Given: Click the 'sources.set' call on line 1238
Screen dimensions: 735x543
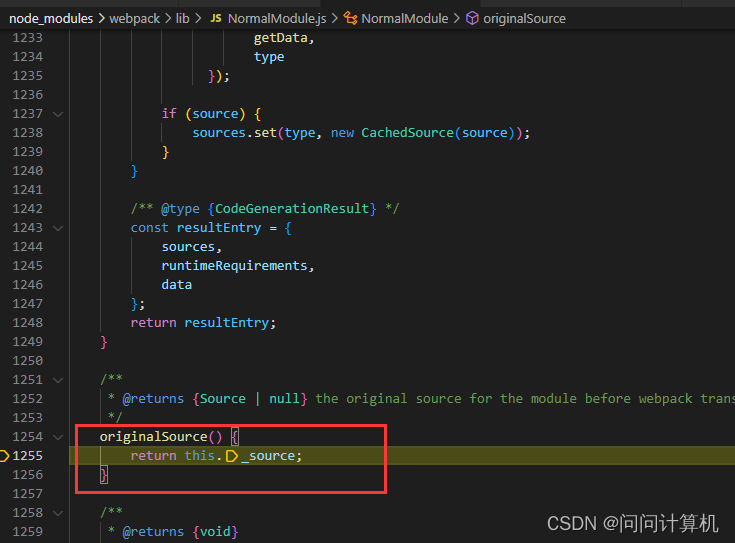Looking at the screenshot, I should (234, 133).
